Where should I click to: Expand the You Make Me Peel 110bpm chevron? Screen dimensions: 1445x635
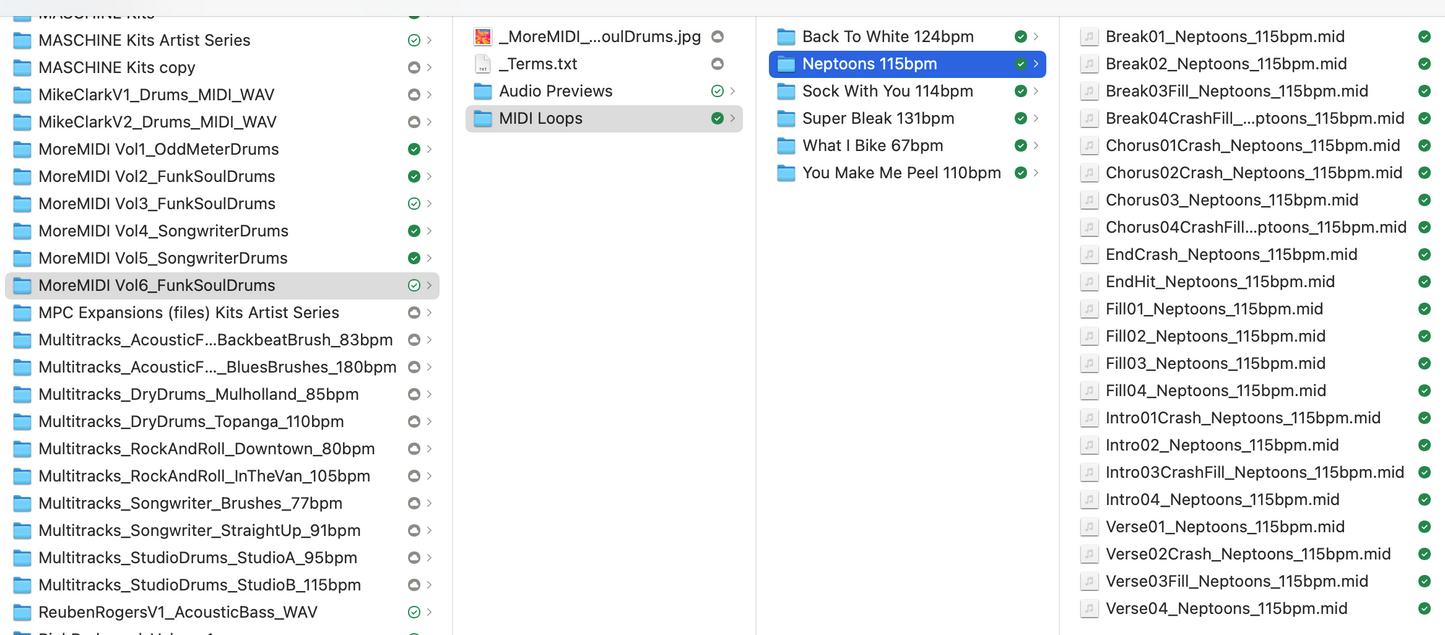coord(1036,173)
